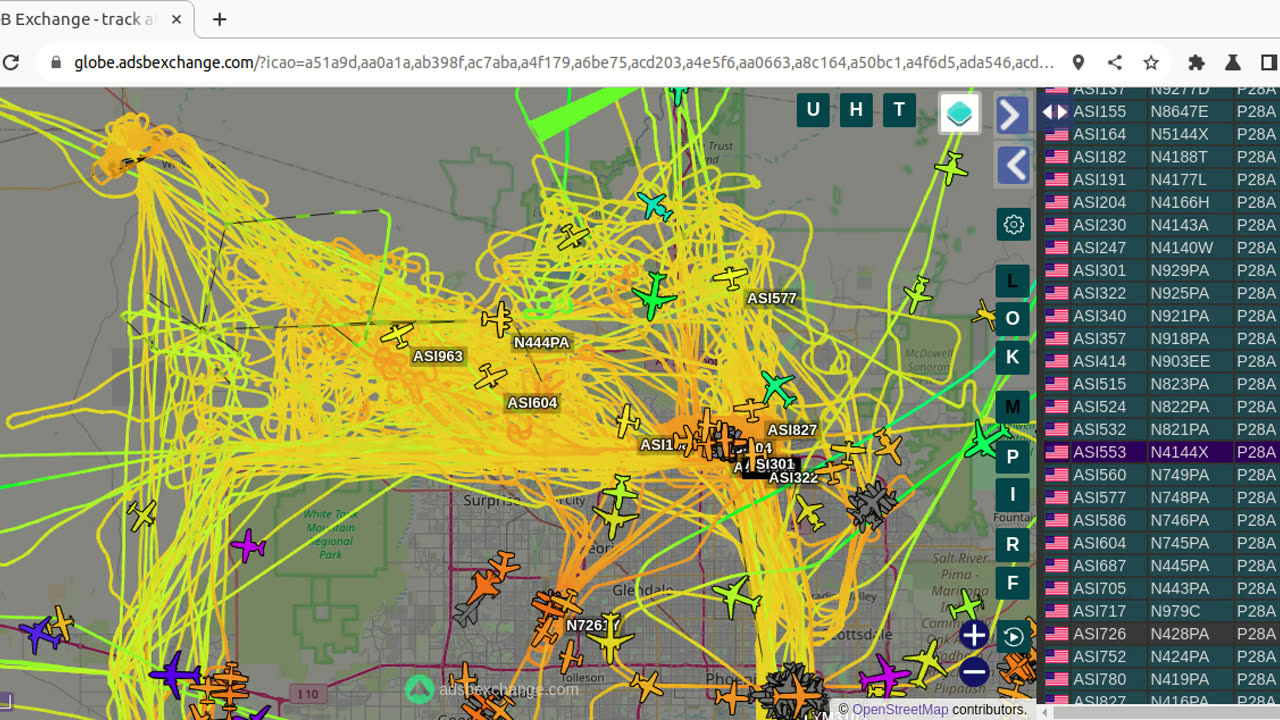Select ASI155 row in aircraft list
This screenshot has width=1280, height=720.
[x=1160, y=111]
